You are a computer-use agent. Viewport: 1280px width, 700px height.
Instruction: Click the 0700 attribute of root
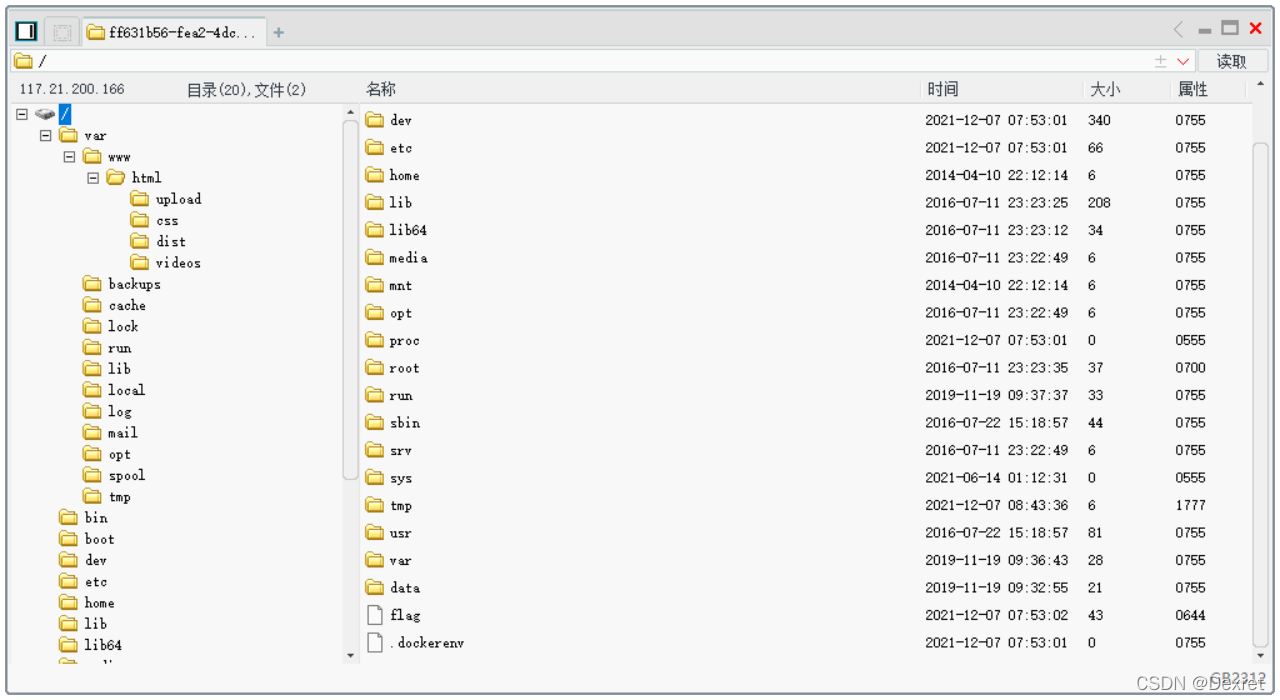tap(1191, 367)
